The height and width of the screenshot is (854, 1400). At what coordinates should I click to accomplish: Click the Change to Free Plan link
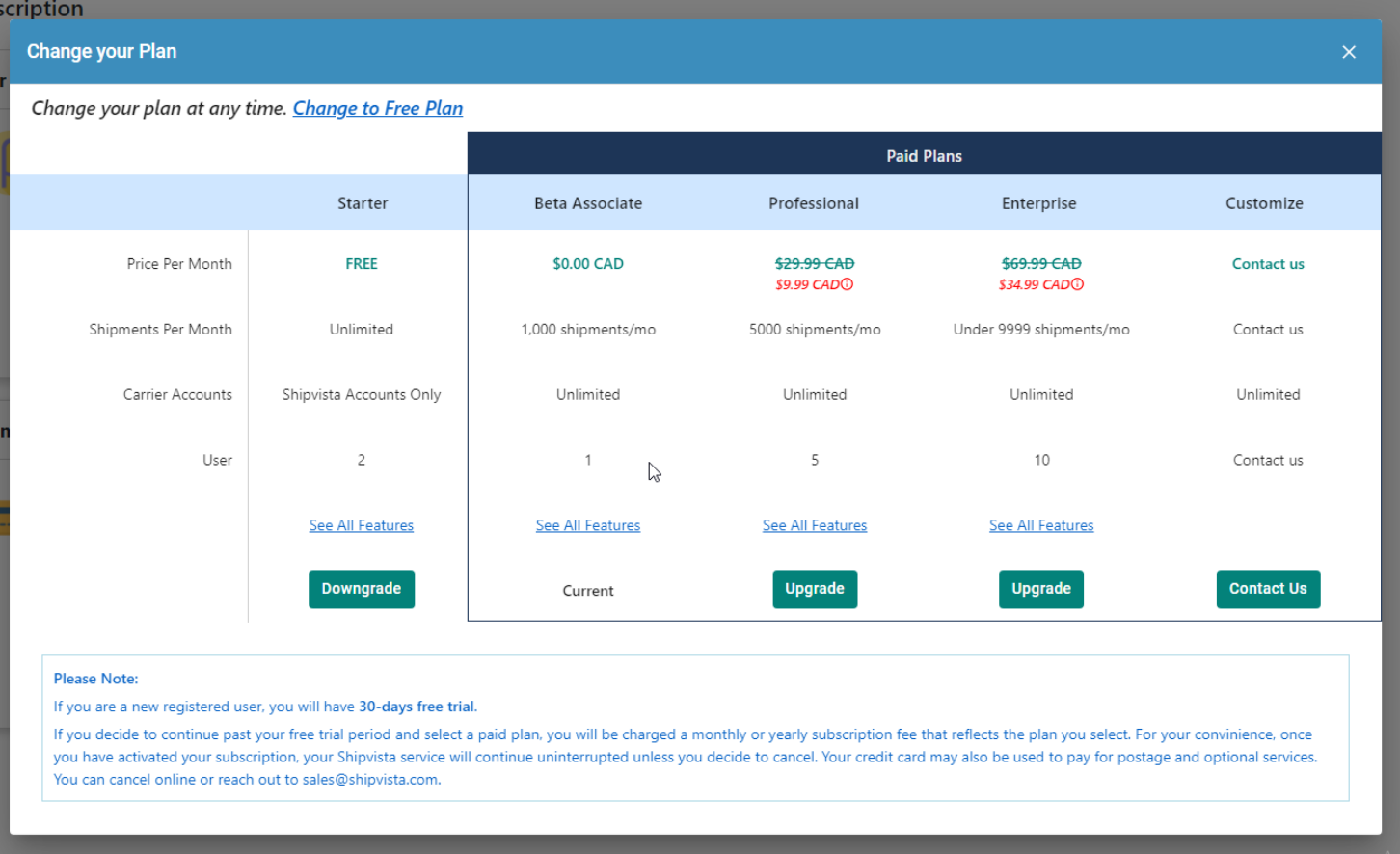[x=378, y=108]
